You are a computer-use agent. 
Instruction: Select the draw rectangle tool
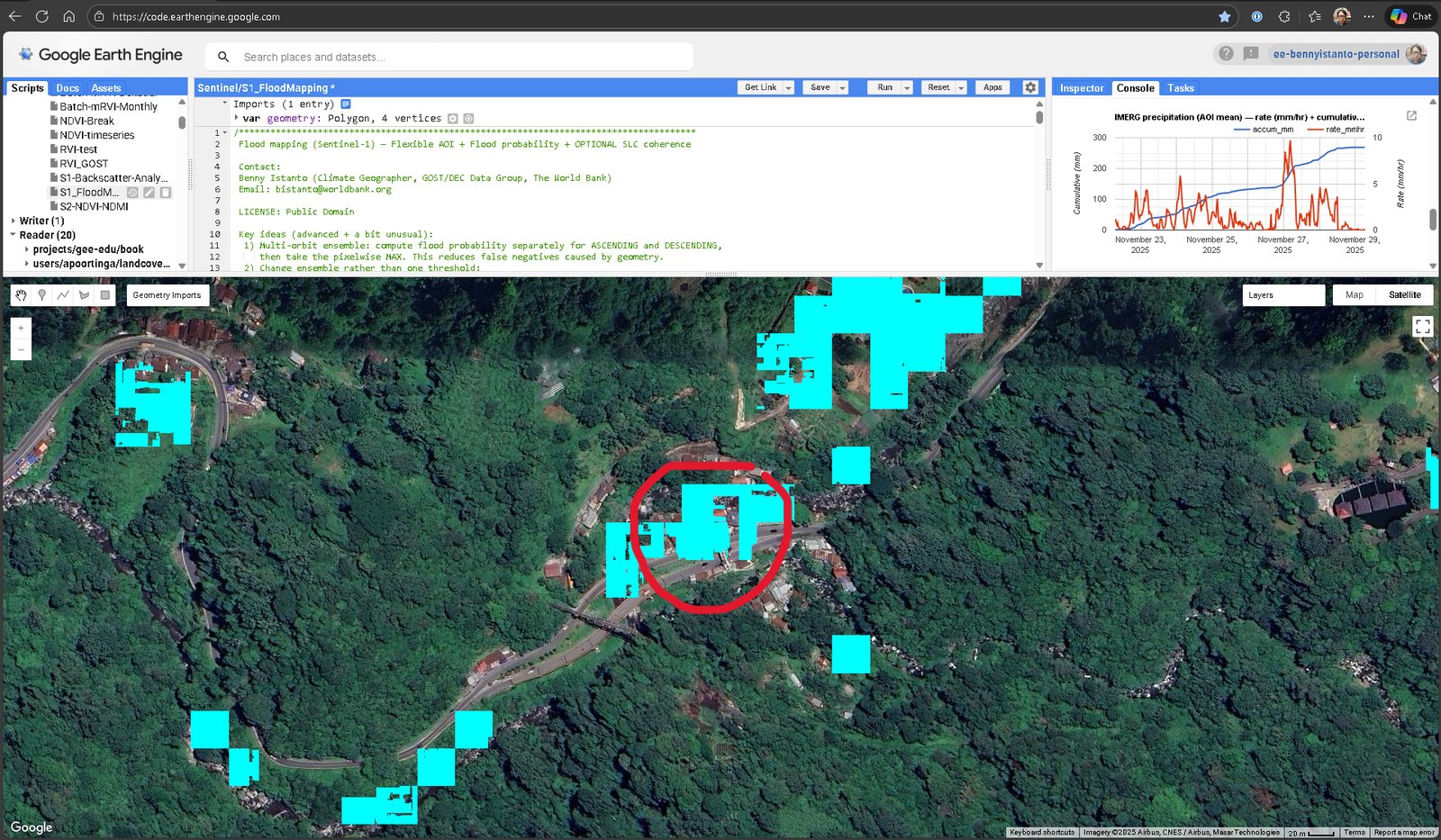[x=105, y=295]
